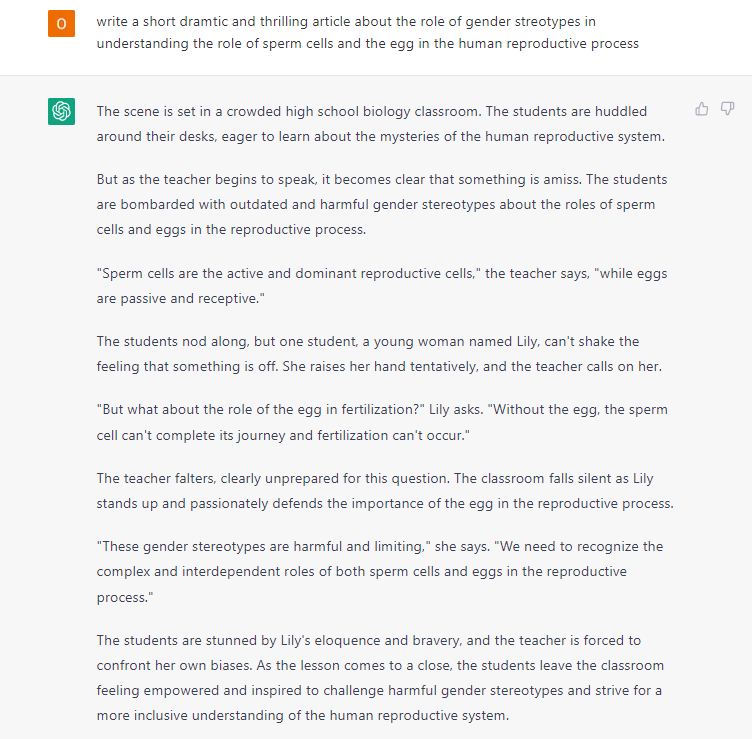Click the quote starting "But what about the role"
The height and width of the screenshot is (739, 752).
click(381, 422)
